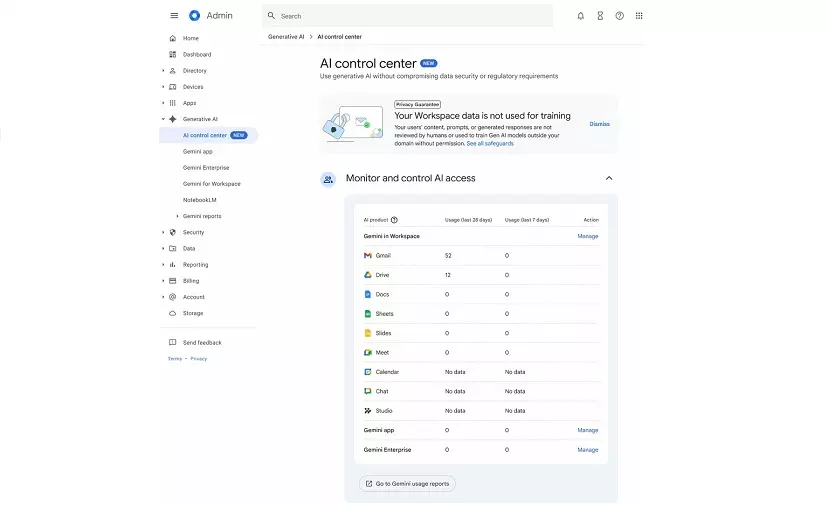Click Gmail 28-day usage value 52
Screen dimensions: 828x506
coord(448,256)
